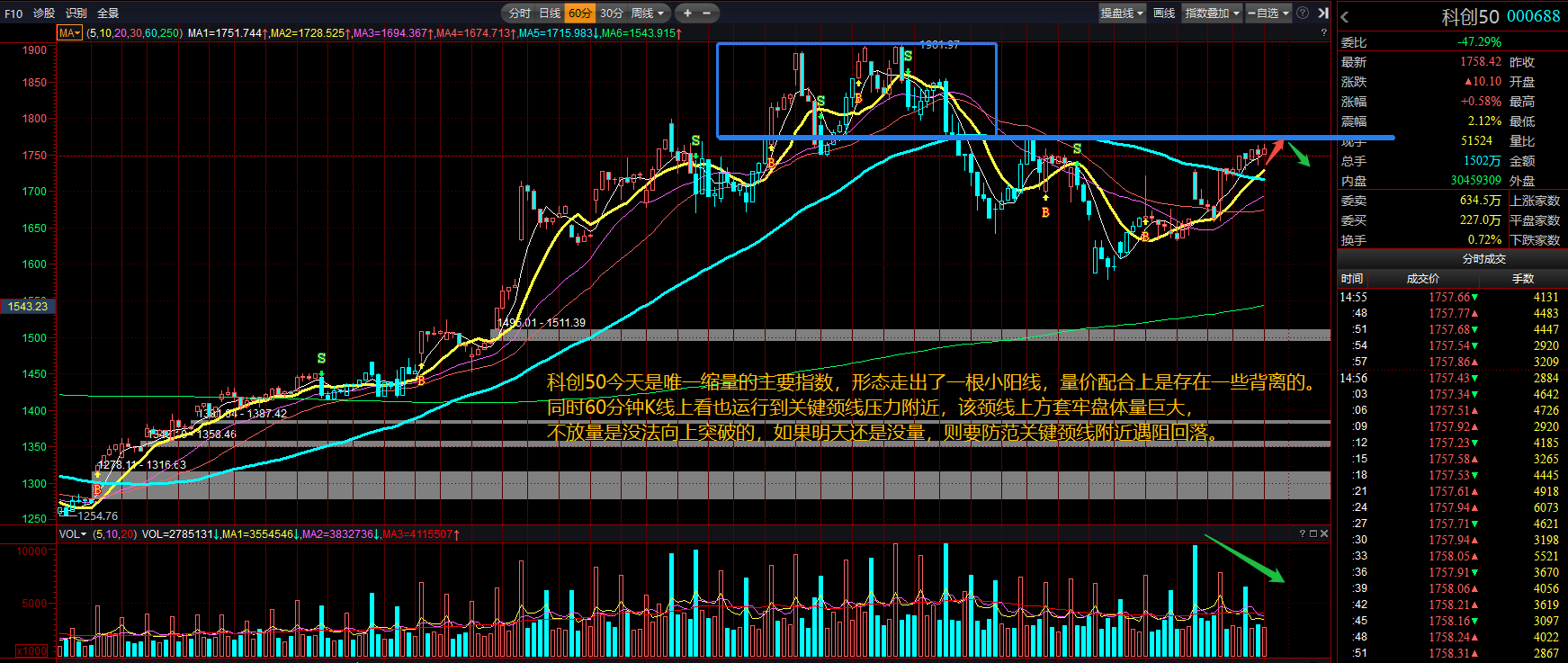The image size is (1568, 663).
Task: Close the volume sub-panel
Action: pos(1323,534)
